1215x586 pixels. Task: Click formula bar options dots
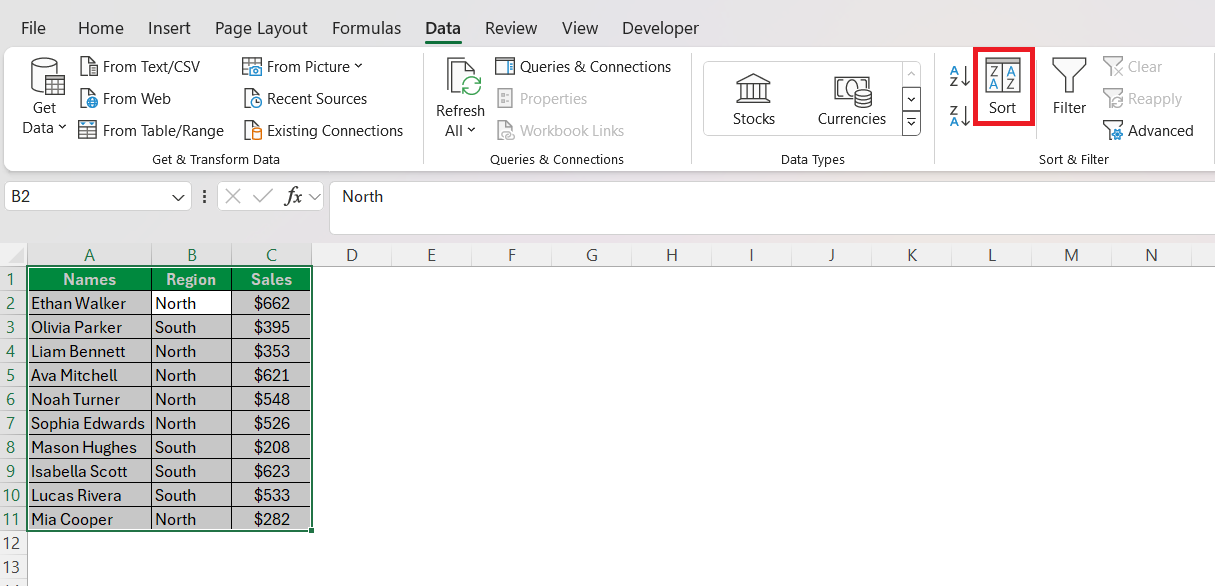pyautogui.click(x=205, y=197)
